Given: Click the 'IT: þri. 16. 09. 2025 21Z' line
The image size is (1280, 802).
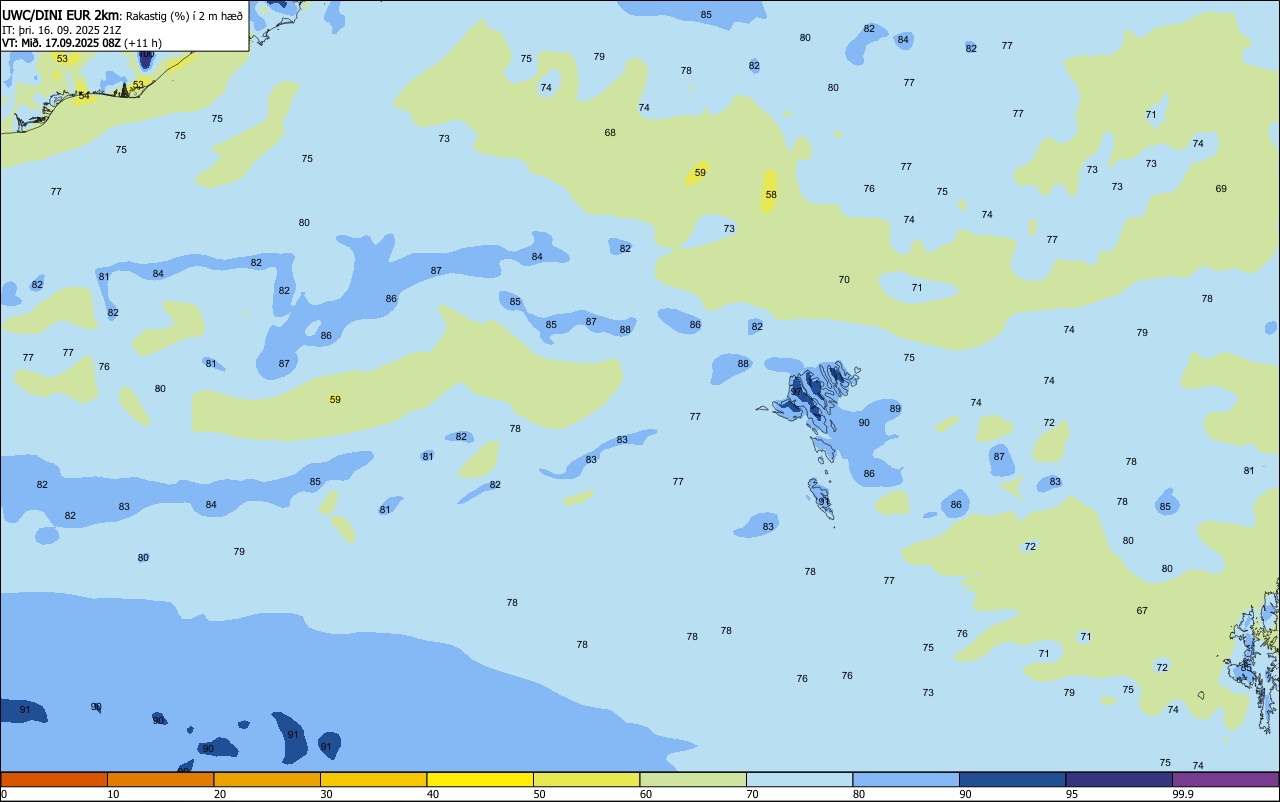Looking at the screenshot, I should pyautogui.click(x=60, y=30).
